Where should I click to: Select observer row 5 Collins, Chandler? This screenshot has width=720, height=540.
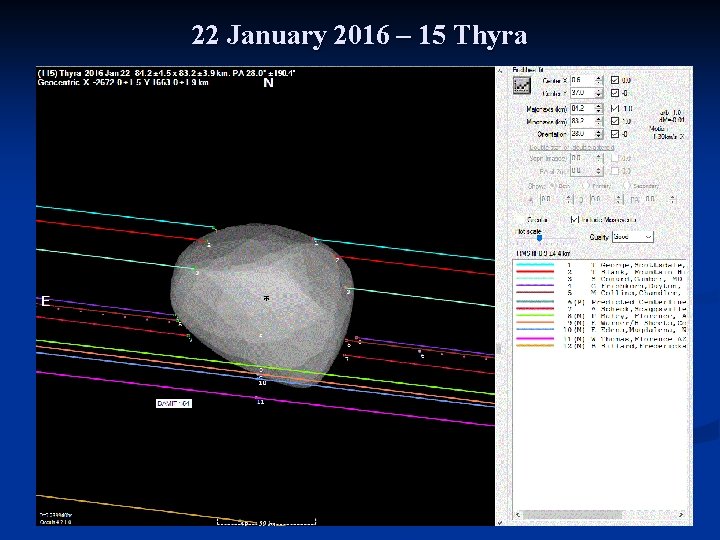600,292
